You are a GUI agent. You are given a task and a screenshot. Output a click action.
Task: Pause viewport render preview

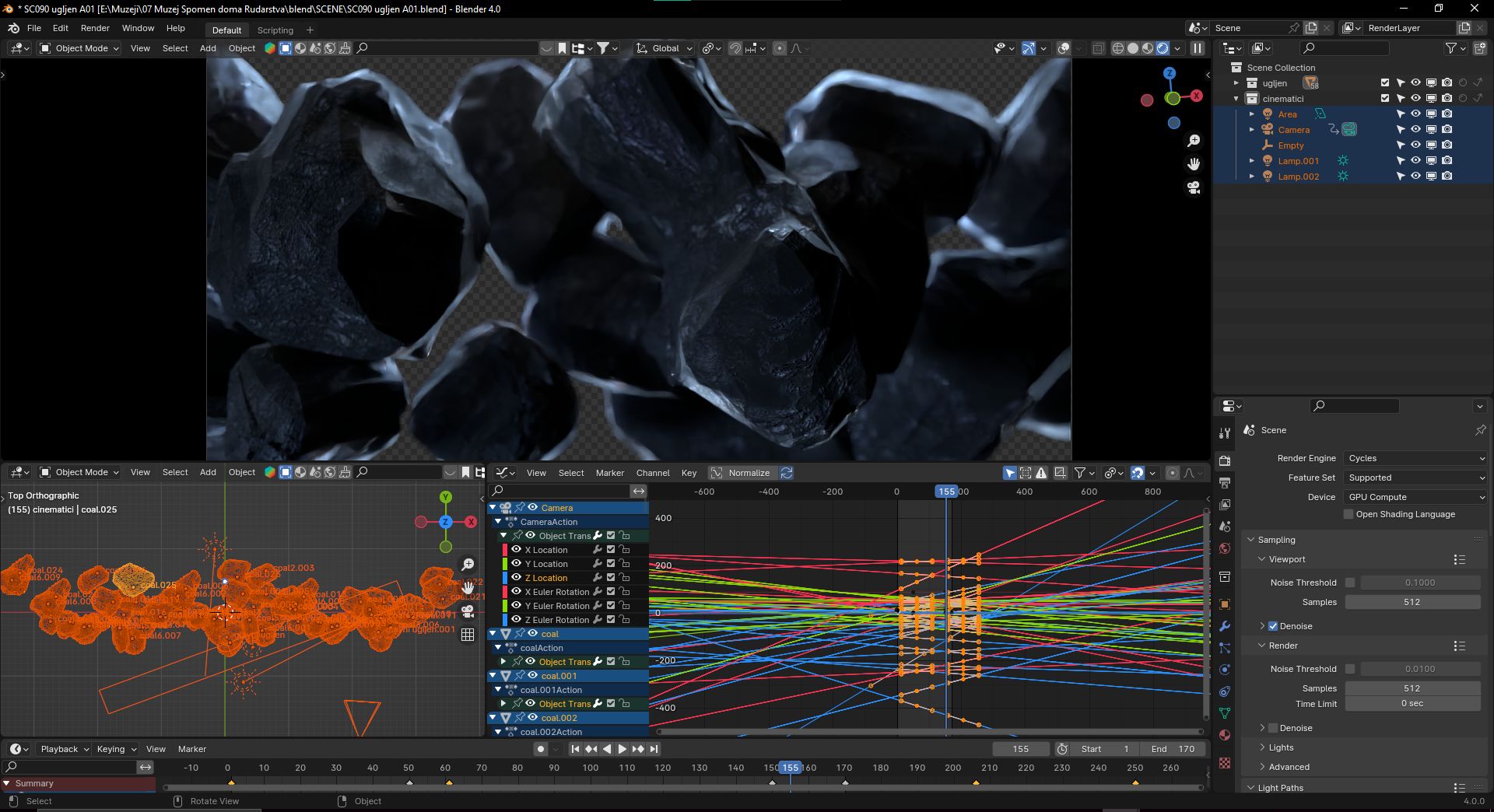(1198, 48)
